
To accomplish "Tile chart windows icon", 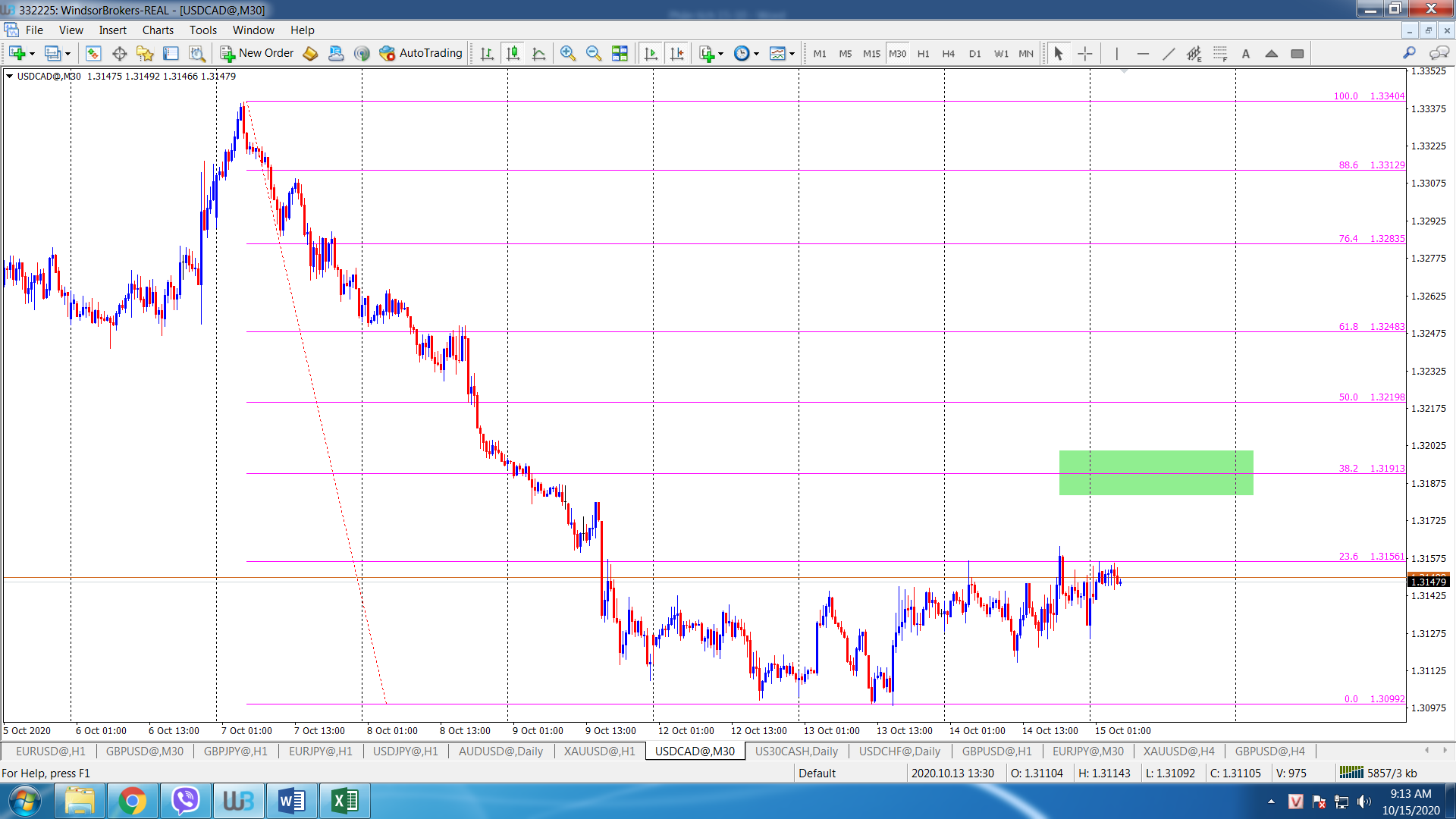I will click(620, 53).
